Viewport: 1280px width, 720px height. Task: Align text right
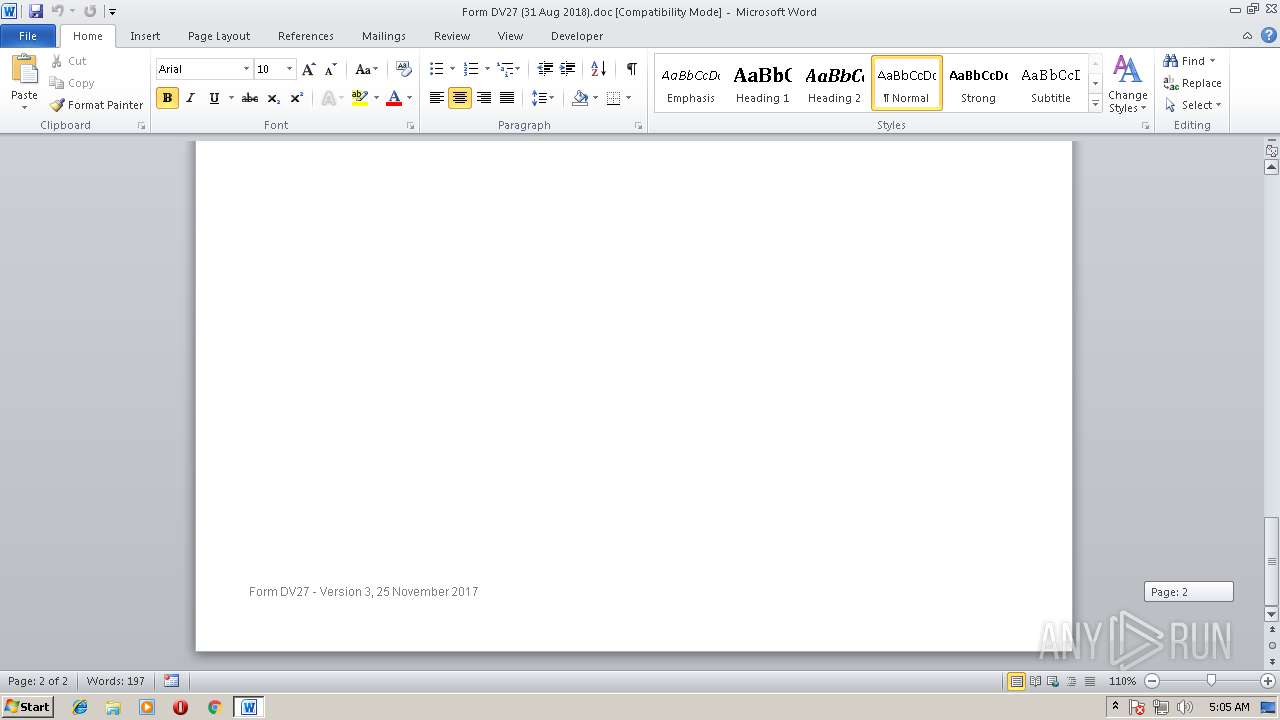[x=484, y=98]
